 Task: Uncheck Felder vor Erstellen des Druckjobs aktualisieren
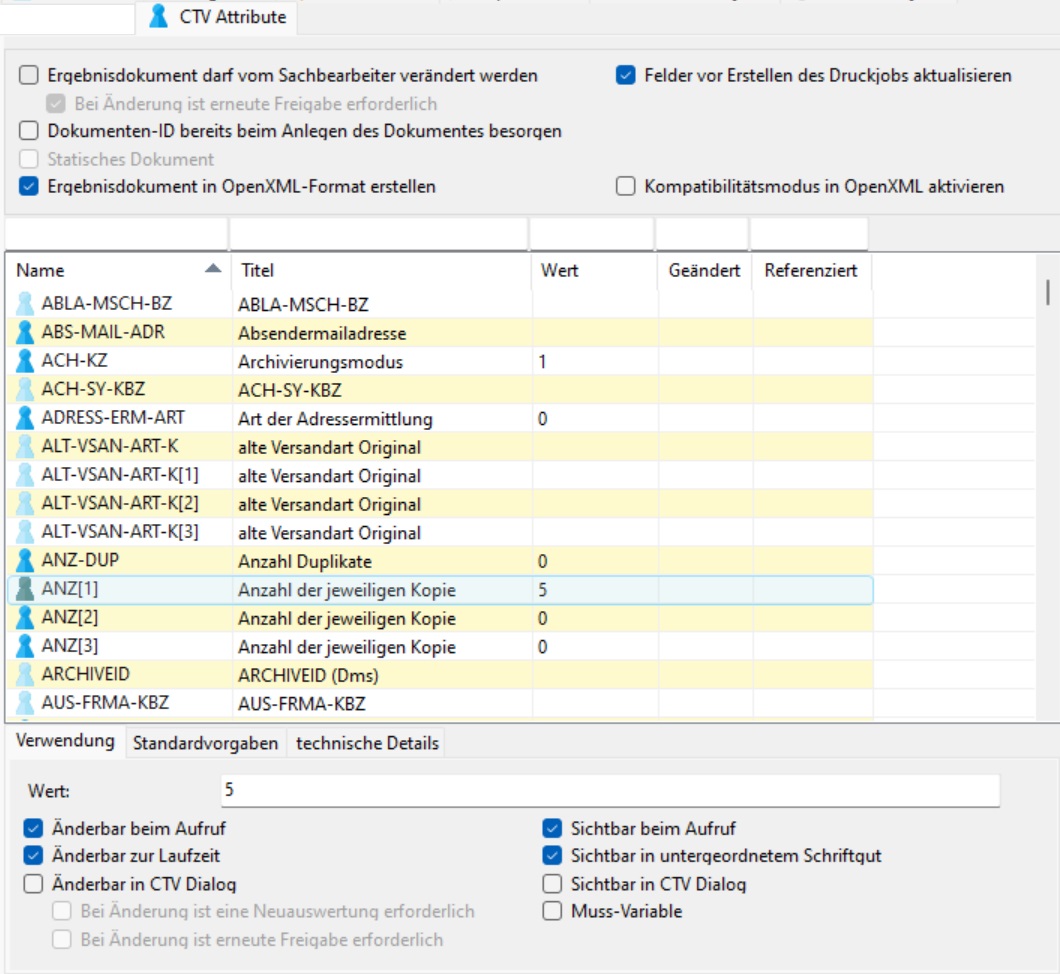(x=626, y=75)
